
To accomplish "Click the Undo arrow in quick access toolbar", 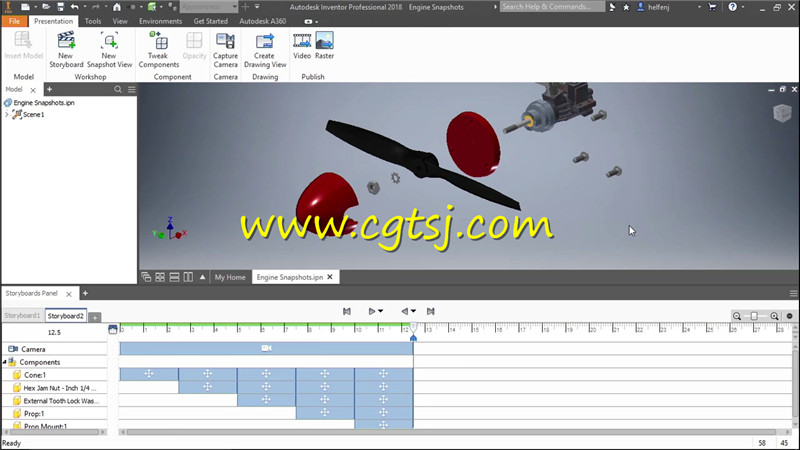I will tap(74, 7).
